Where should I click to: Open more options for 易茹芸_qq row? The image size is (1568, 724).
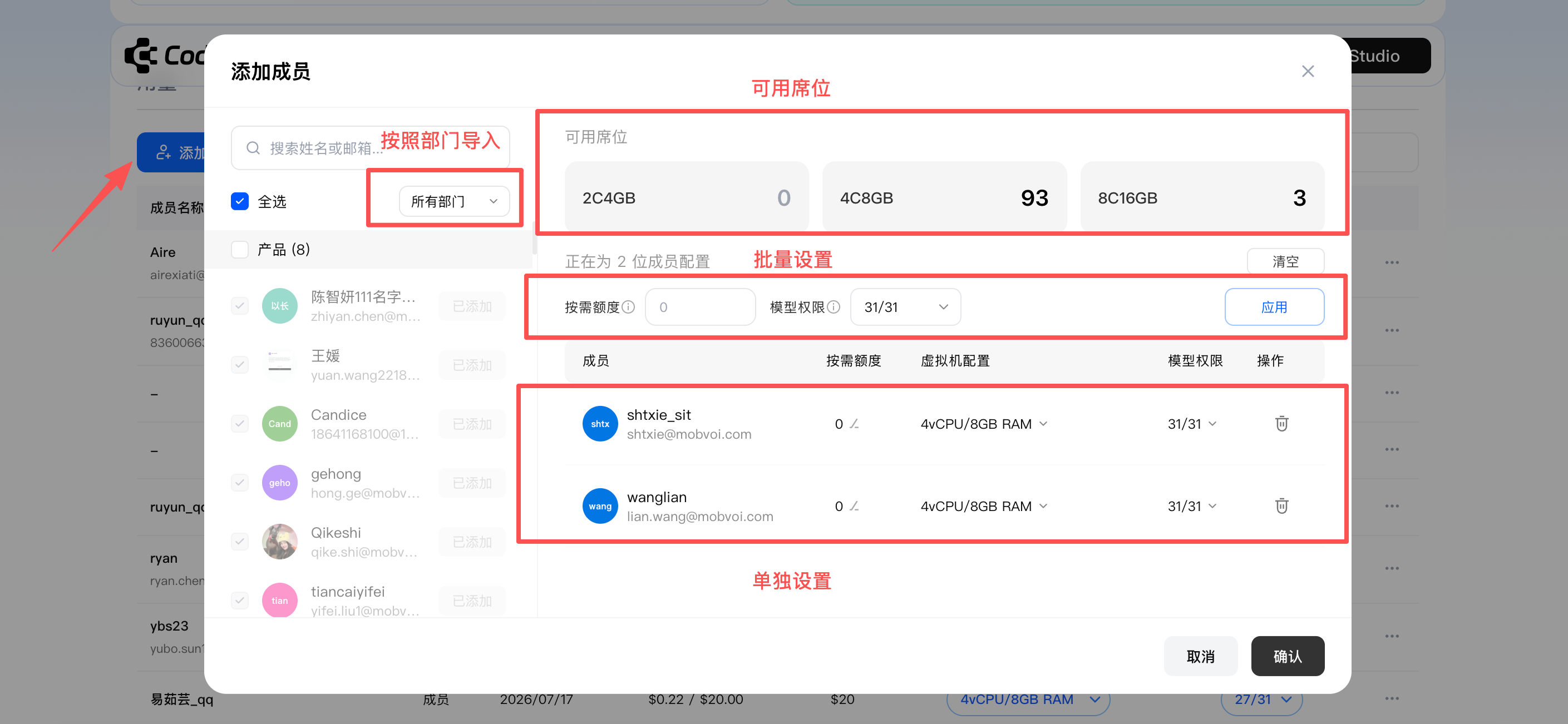[x=1392, y=698]
